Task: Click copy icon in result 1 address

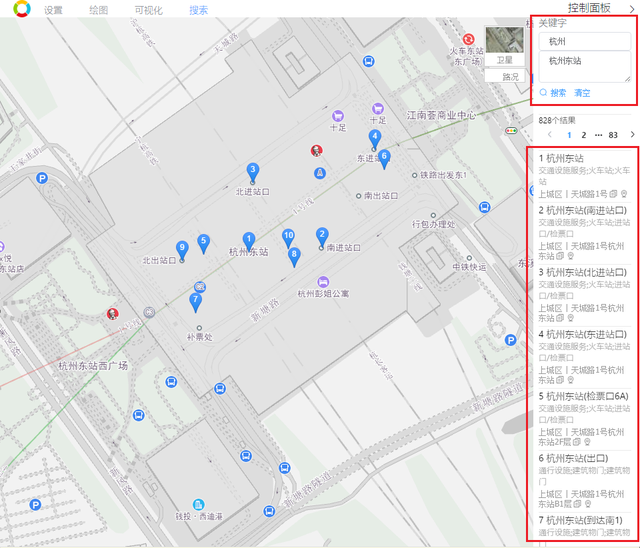Action: pos(613,194)
